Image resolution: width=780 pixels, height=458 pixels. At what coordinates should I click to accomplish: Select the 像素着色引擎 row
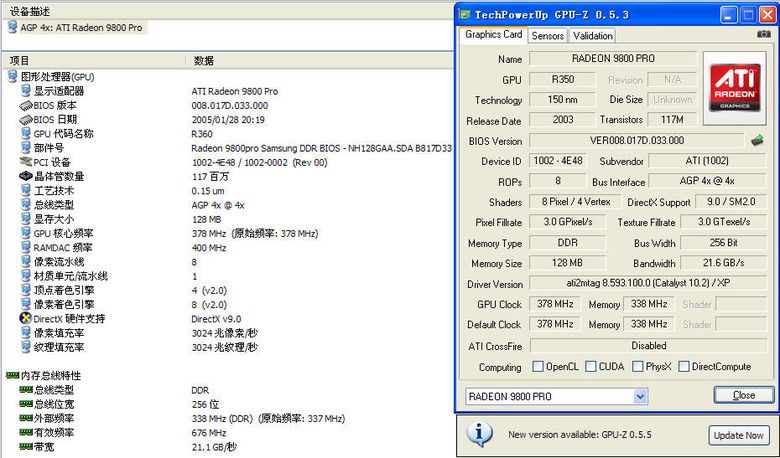(x=227, y=304)
